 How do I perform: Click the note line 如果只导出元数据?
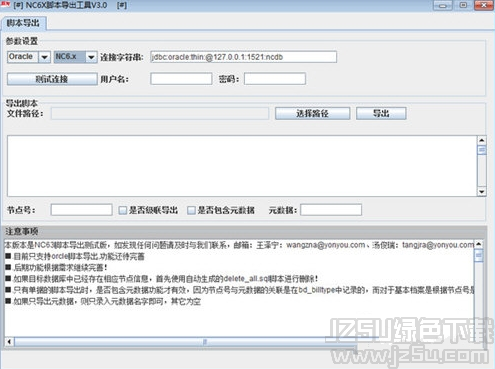[x=103, y=302]
